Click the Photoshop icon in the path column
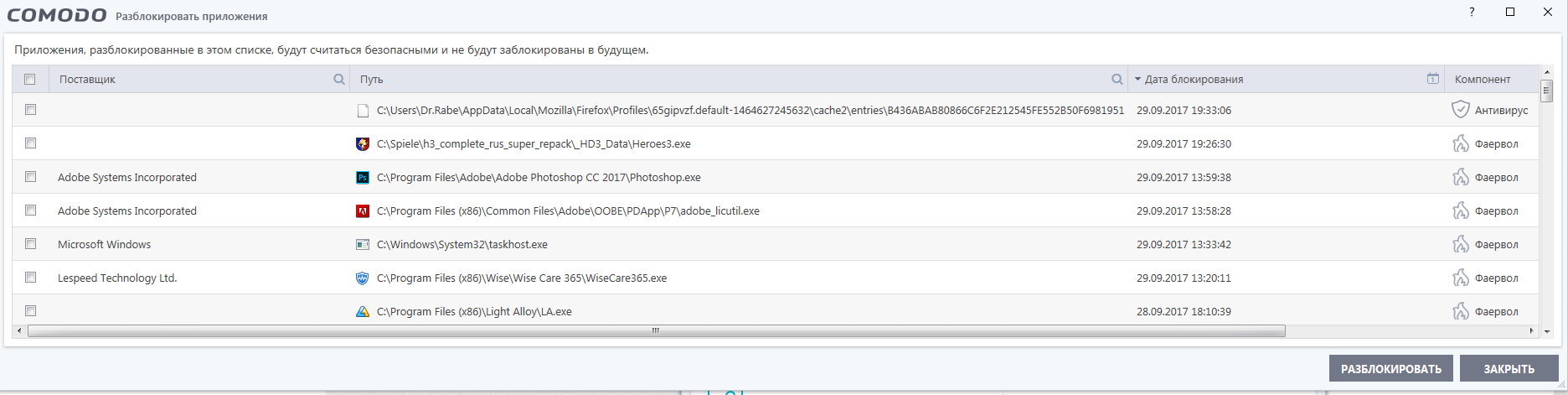This screenshot has height=395, width=1568. 363,178
